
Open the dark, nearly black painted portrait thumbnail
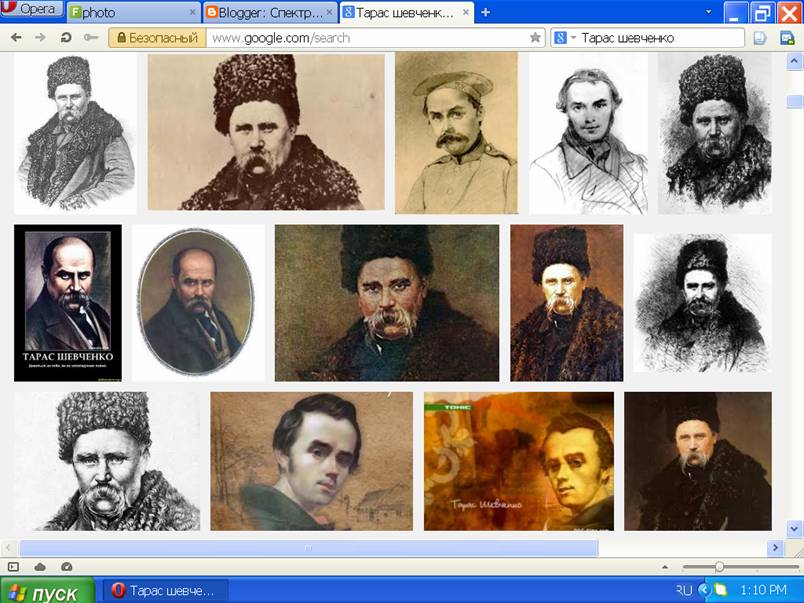(x=698, y=461)
